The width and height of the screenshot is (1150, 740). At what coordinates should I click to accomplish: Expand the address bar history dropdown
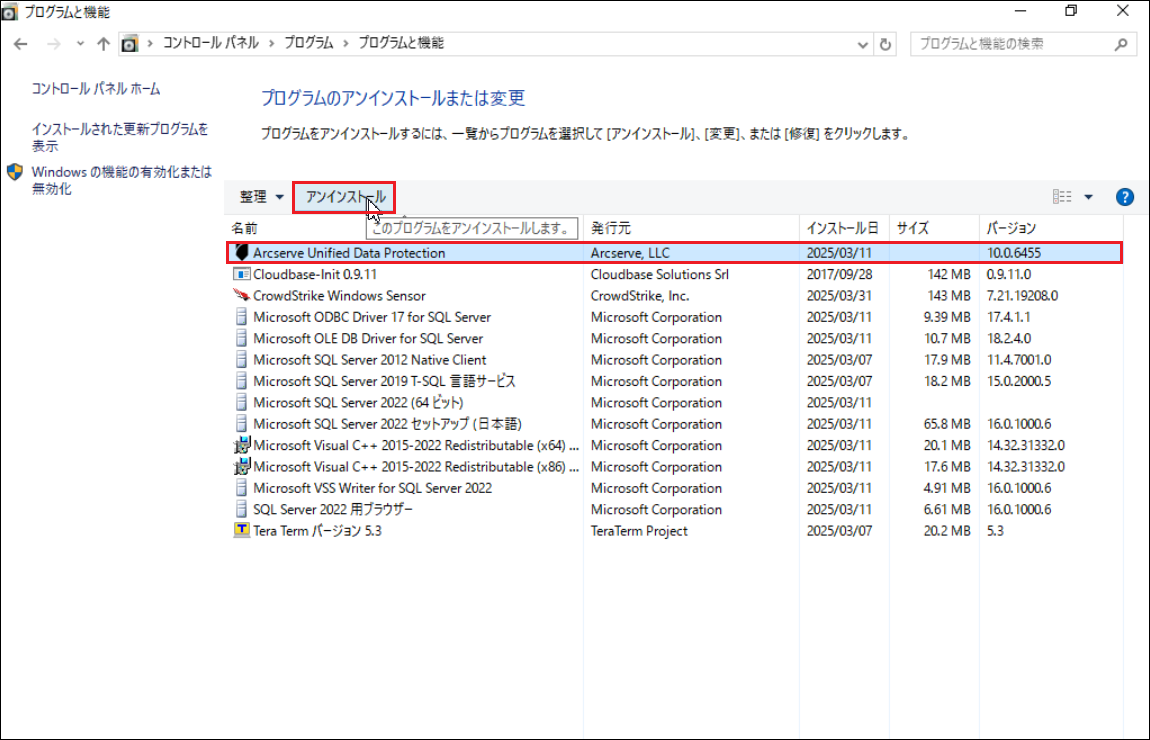click(862, 45)
